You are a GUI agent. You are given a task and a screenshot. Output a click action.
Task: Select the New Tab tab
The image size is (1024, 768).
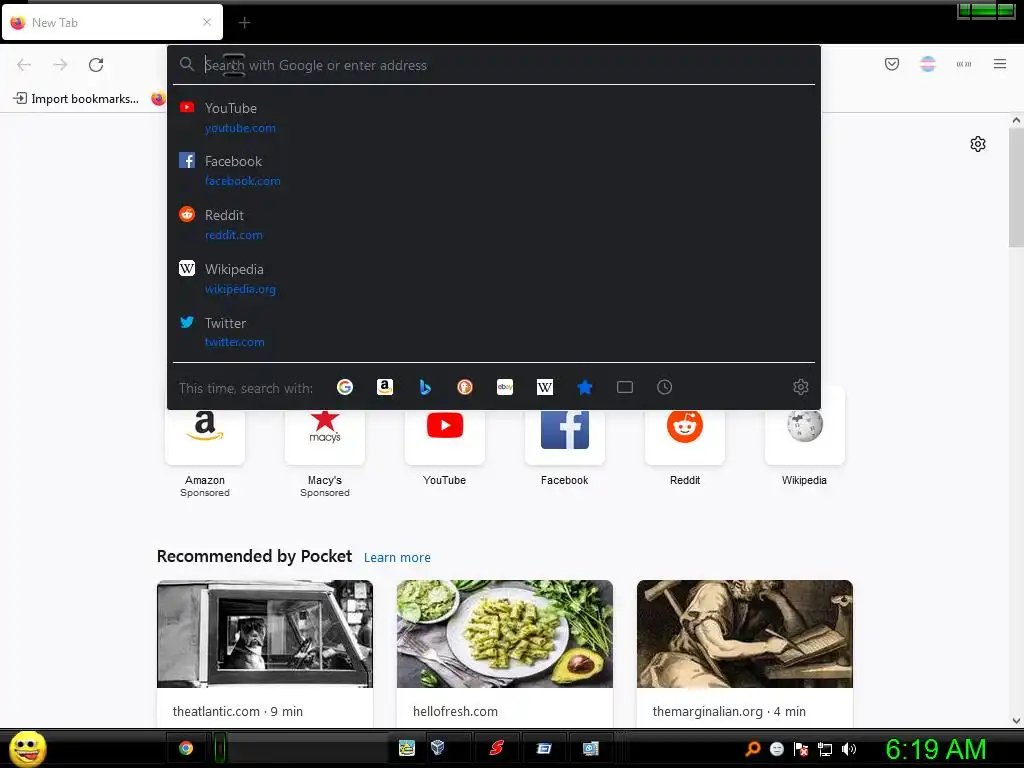112,22
